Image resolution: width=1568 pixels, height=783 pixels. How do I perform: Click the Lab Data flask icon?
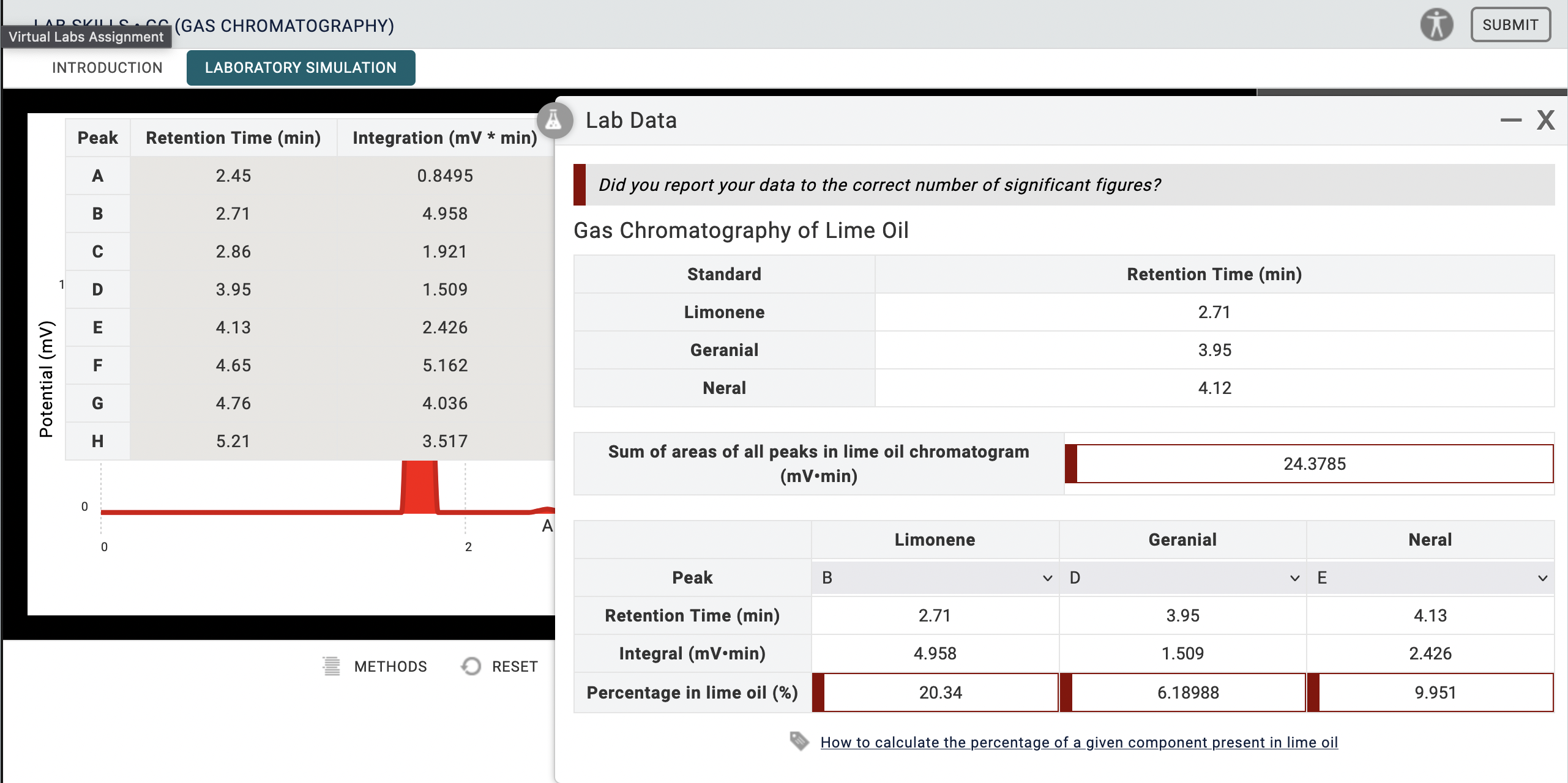click(x=554, y=120)
